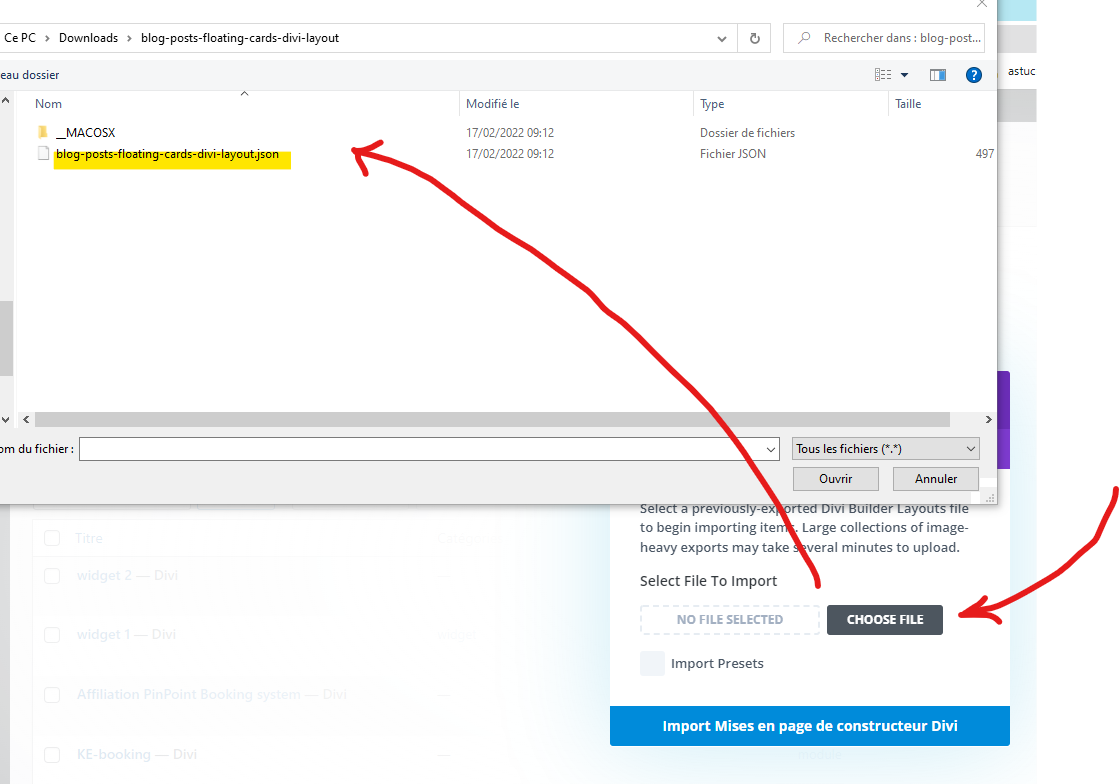
Task: Click the view layout mode icon
Action: [883, 75]
